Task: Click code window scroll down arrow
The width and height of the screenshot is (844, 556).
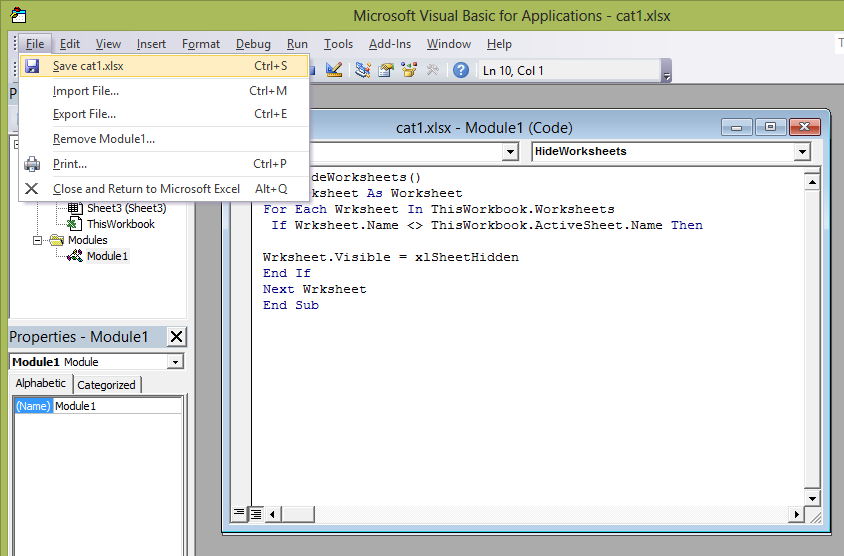Action: pos(812,498)
